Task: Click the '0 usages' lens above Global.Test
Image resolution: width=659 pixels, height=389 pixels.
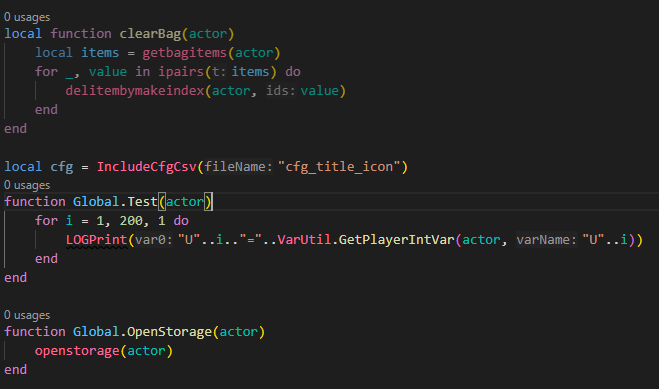Action: click(27, 185)
